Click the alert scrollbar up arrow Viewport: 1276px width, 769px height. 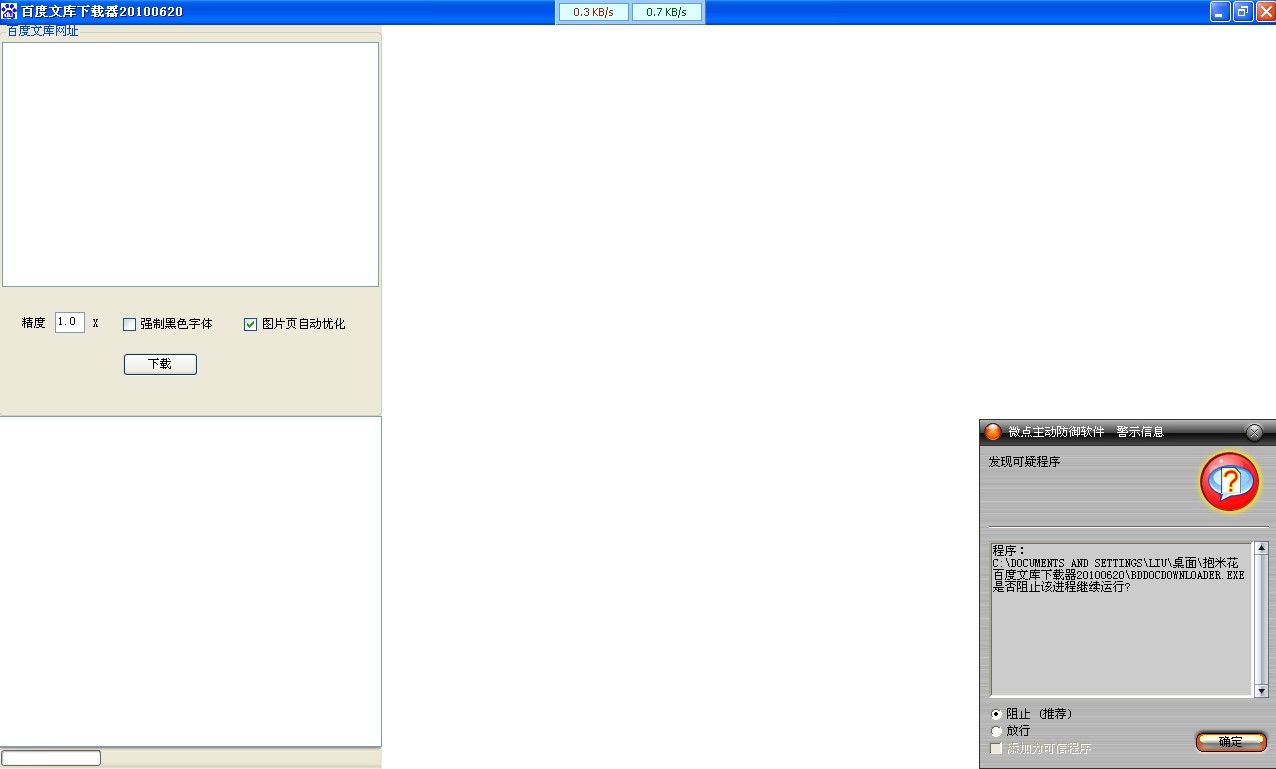(1261, 548)
